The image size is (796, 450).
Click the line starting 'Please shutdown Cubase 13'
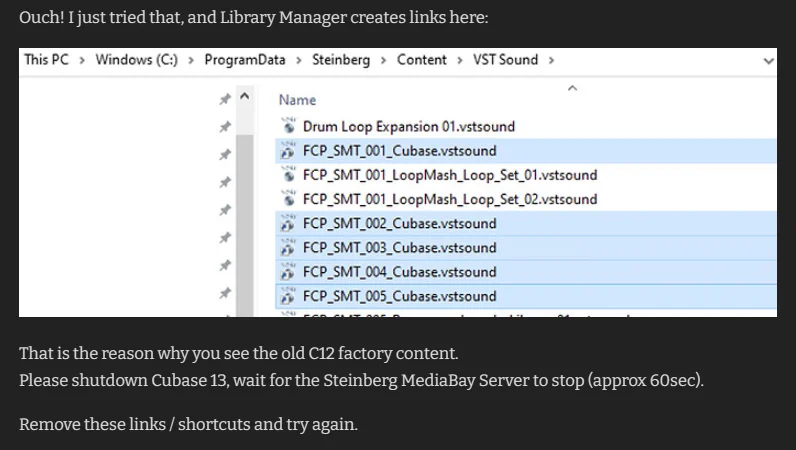361,380
